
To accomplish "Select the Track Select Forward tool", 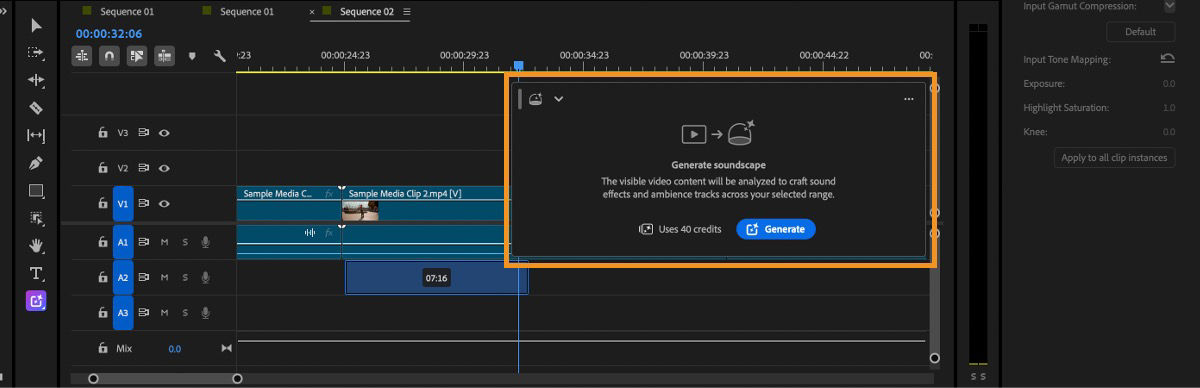I will click(x=36, y=52).
